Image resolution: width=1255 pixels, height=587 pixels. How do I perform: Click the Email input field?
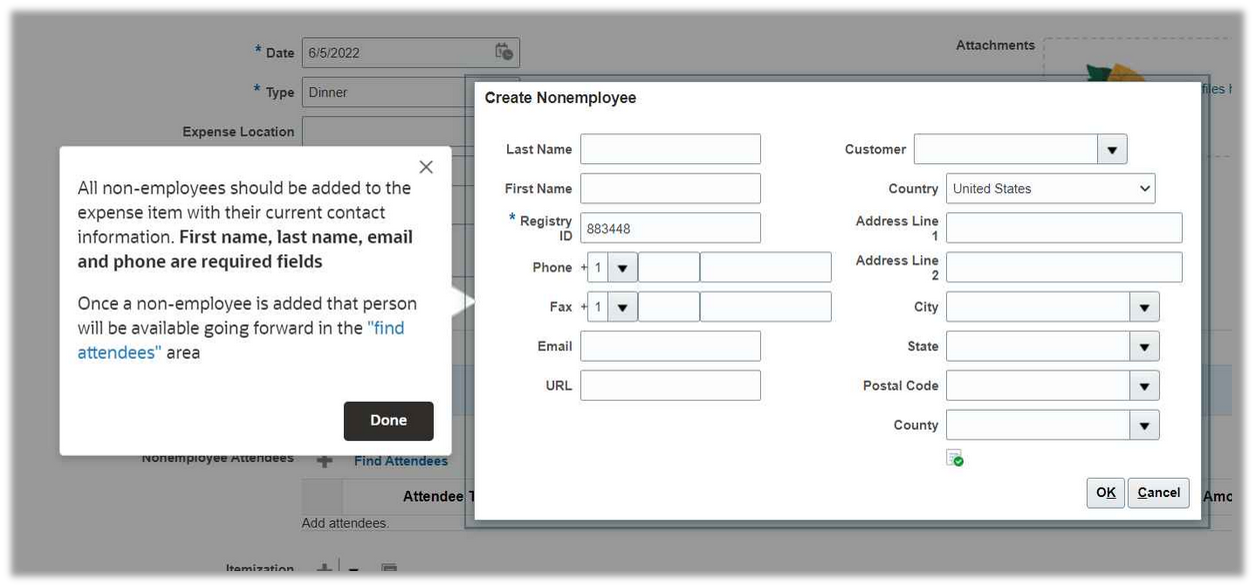[x=669, y=345]
